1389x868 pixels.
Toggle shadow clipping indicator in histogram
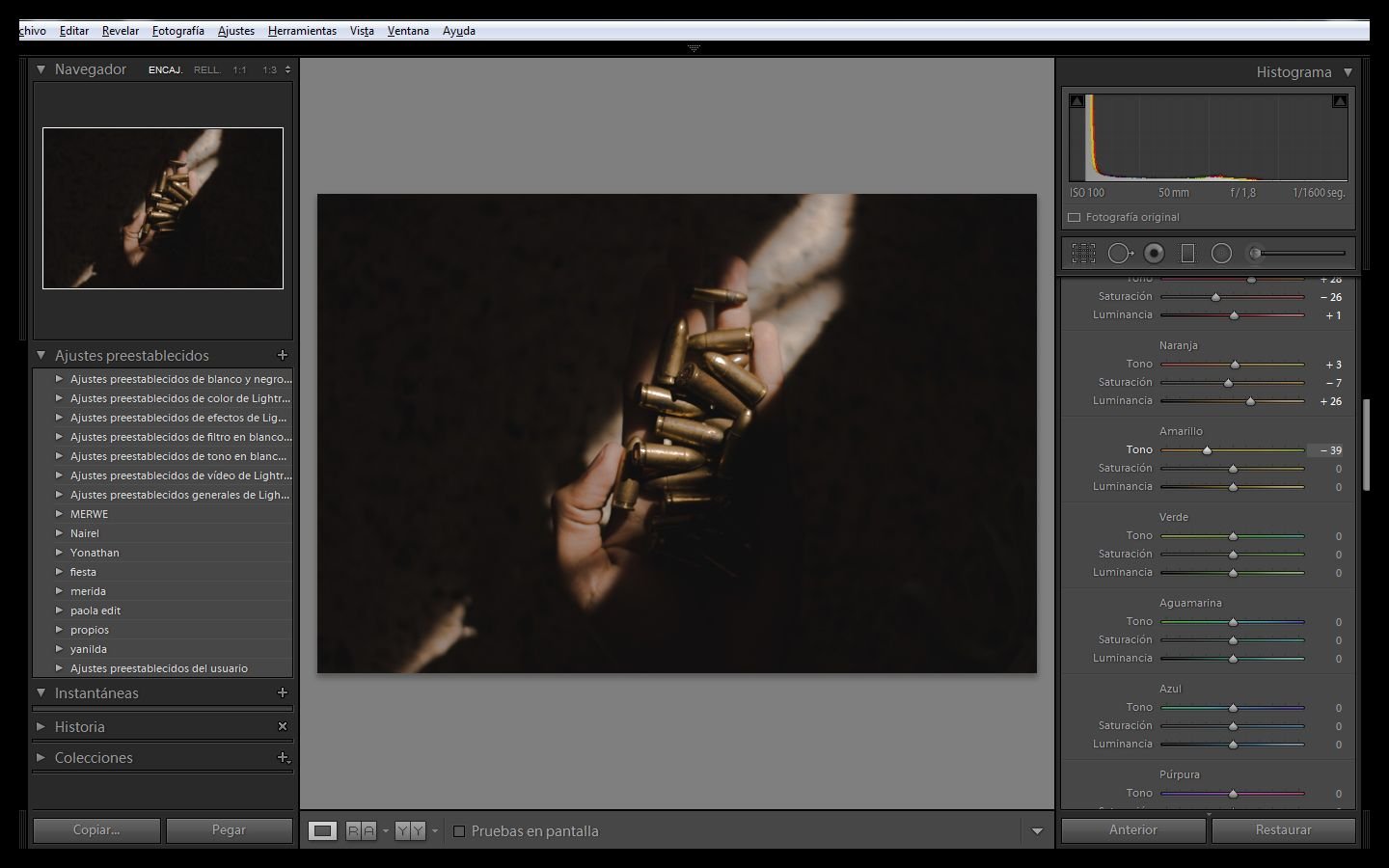click(1077, 101)
